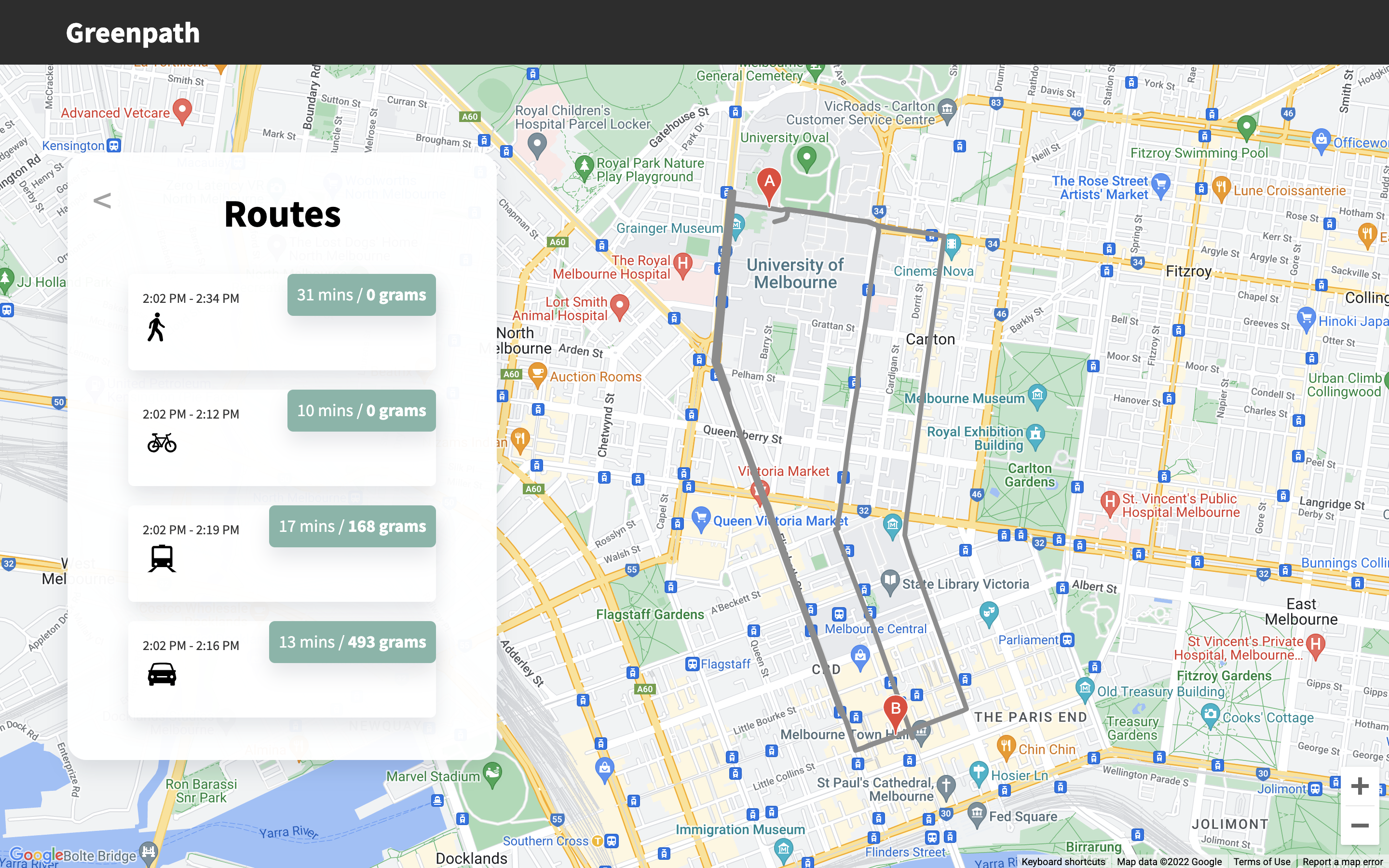1389x868 pixels.
Task: Choose the public transit train icon
Action: coord(162,558)
